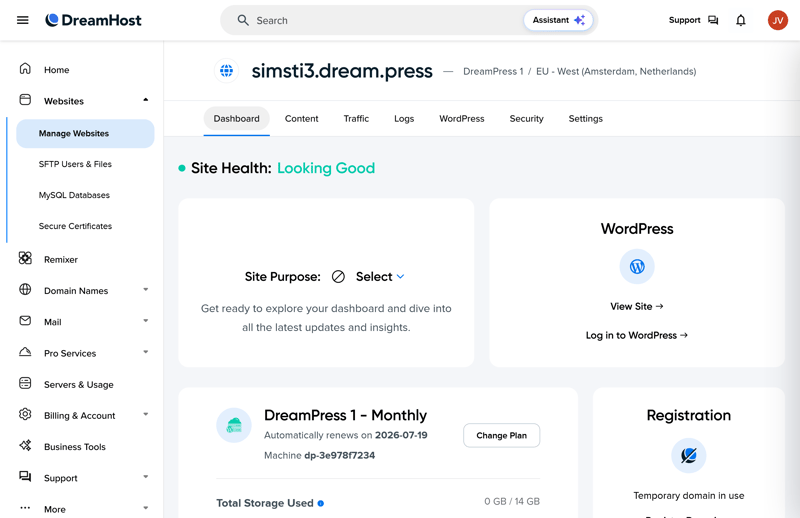Image resolution: width=800 pixels, height=518 pixels.
Task: Click the 'DreamPress 1' breadcrumb text
Action: pyautogui.click(x=493, y=71)
